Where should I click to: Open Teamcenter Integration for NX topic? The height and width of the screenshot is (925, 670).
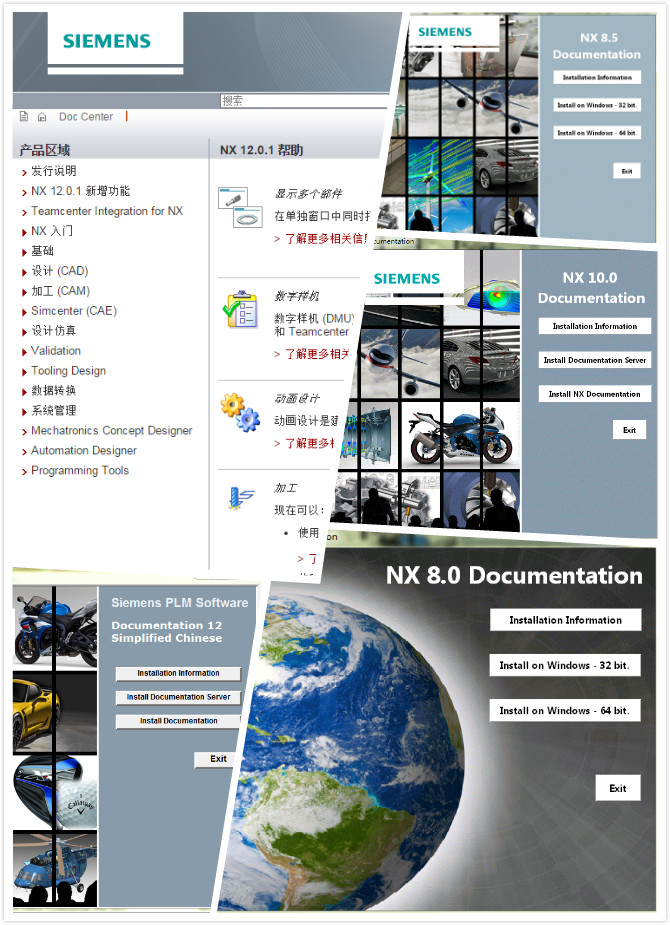pyautogui.click(x=107, y=211)
